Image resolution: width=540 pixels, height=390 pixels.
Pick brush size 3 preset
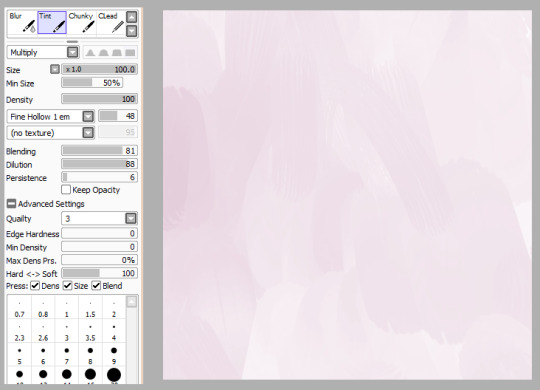67,331
